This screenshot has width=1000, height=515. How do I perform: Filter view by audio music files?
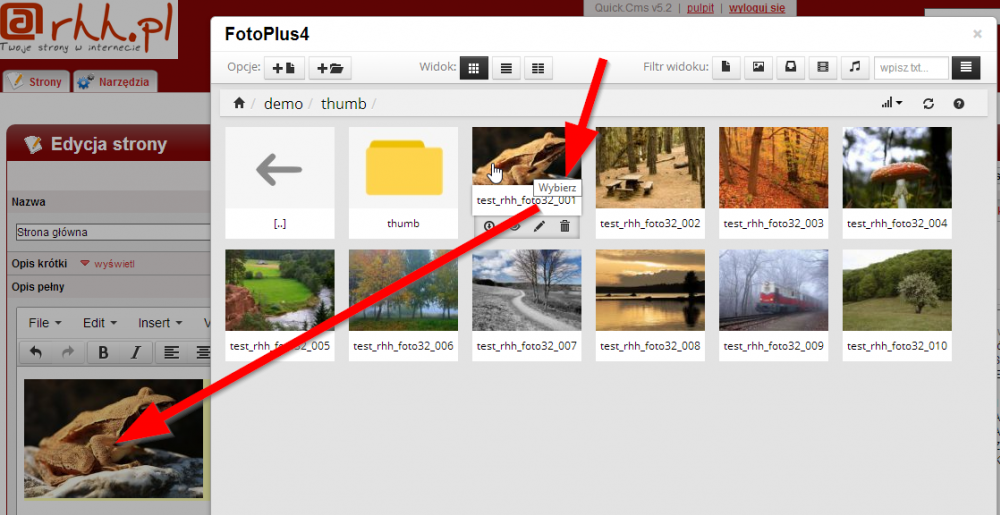(855, 68)
